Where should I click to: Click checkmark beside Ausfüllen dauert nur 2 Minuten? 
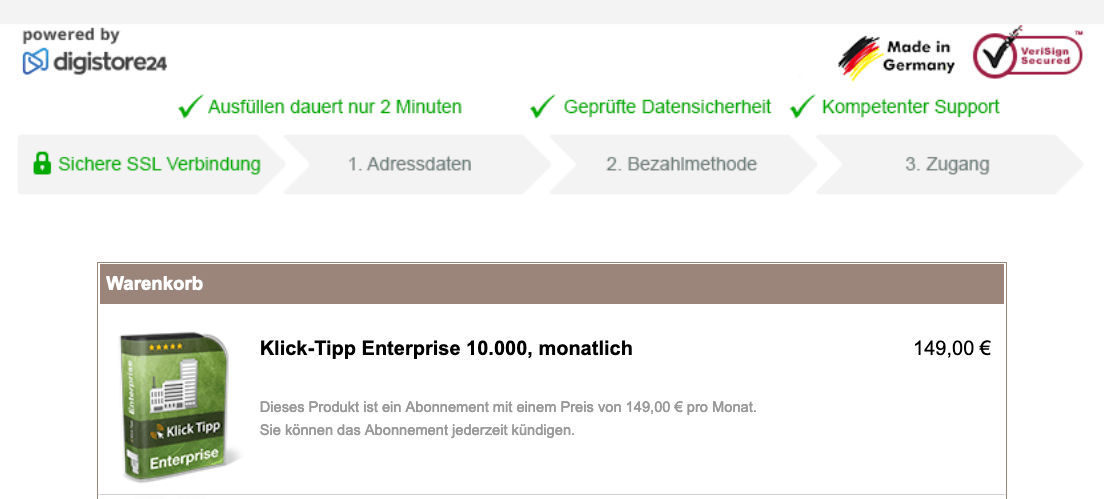[x=190, y=107]
